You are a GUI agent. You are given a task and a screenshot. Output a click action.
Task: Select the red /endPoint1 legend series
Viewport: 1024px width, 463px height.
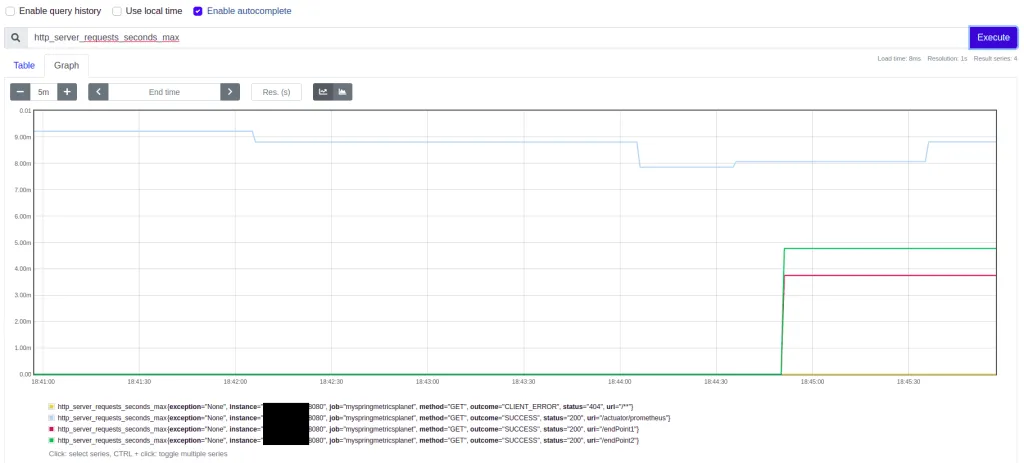(x=344, y=430)
